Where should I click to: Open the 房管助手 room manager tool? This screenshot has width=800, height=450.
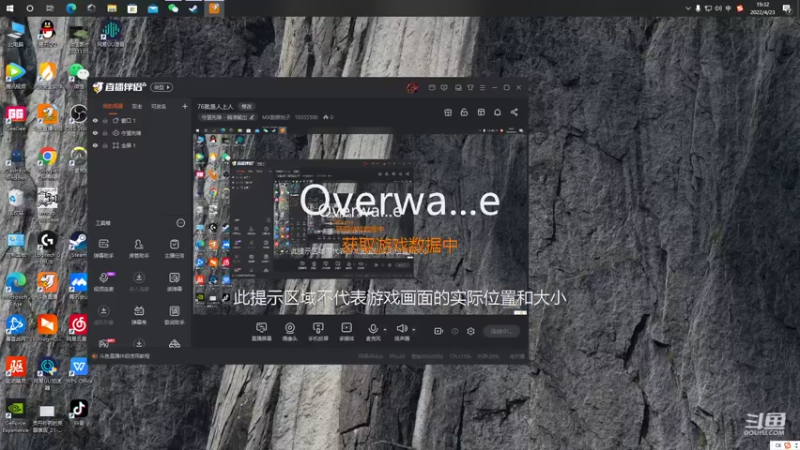coord(139,248)
